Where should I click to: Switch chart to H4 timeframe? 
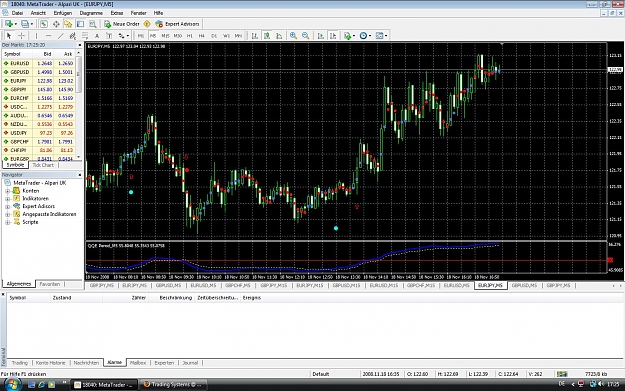tap(202, 36)
